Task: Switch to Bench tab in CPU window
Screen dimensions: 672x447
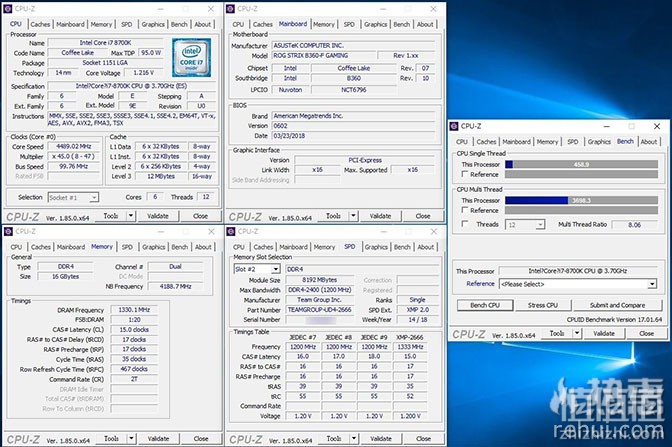Action: [x=179, y=24]
